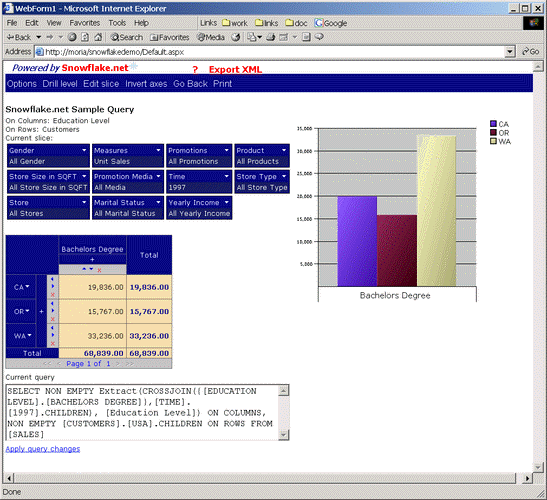547x500 pixels.
Task: Click Edit slice in blue bar
Action: coord(101,84)
